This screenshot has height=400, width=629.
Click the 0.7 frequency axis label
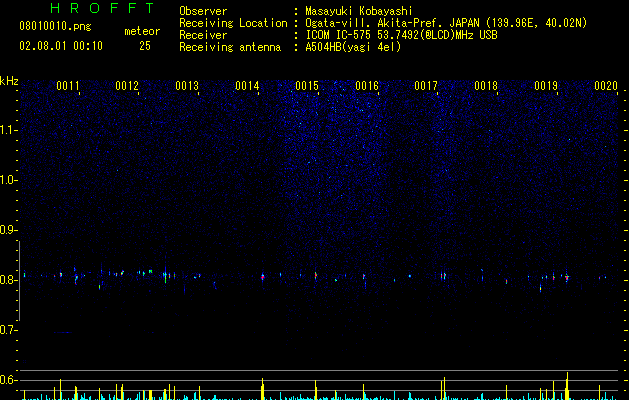pos(8,330)
